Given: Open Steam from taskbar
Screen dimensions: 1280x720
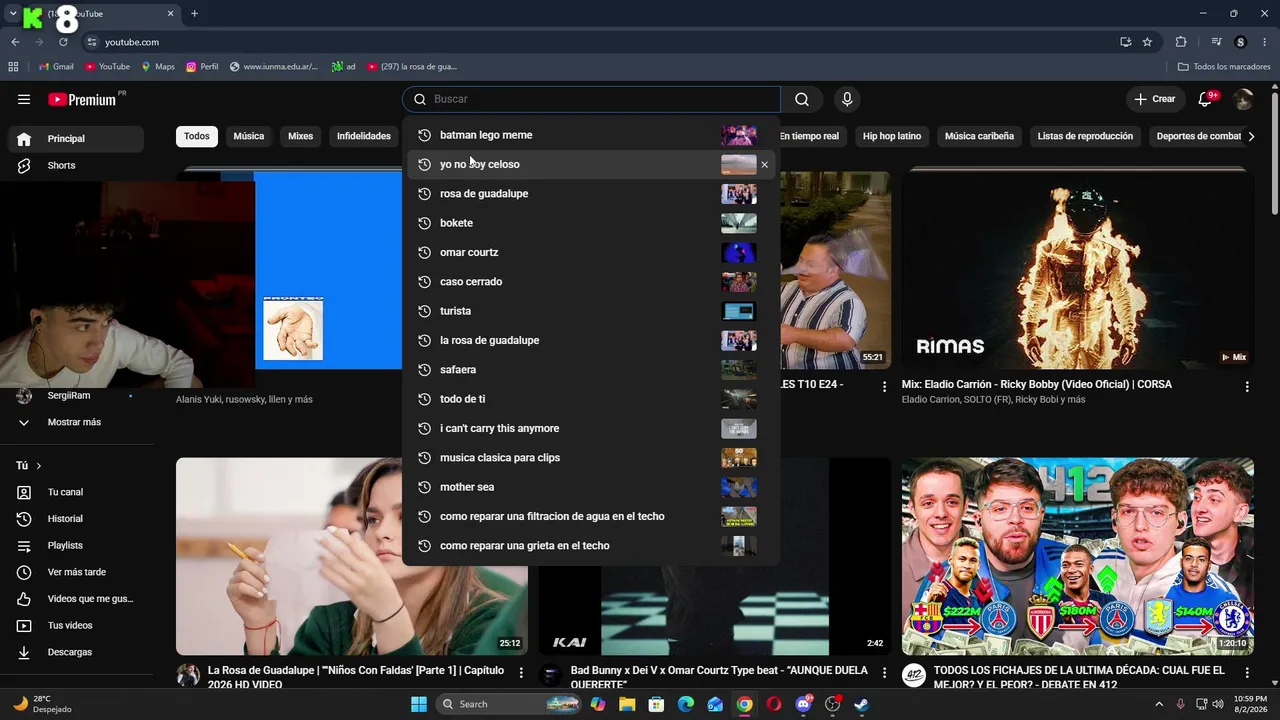Looking at the screenshot, I should point(862,704).
